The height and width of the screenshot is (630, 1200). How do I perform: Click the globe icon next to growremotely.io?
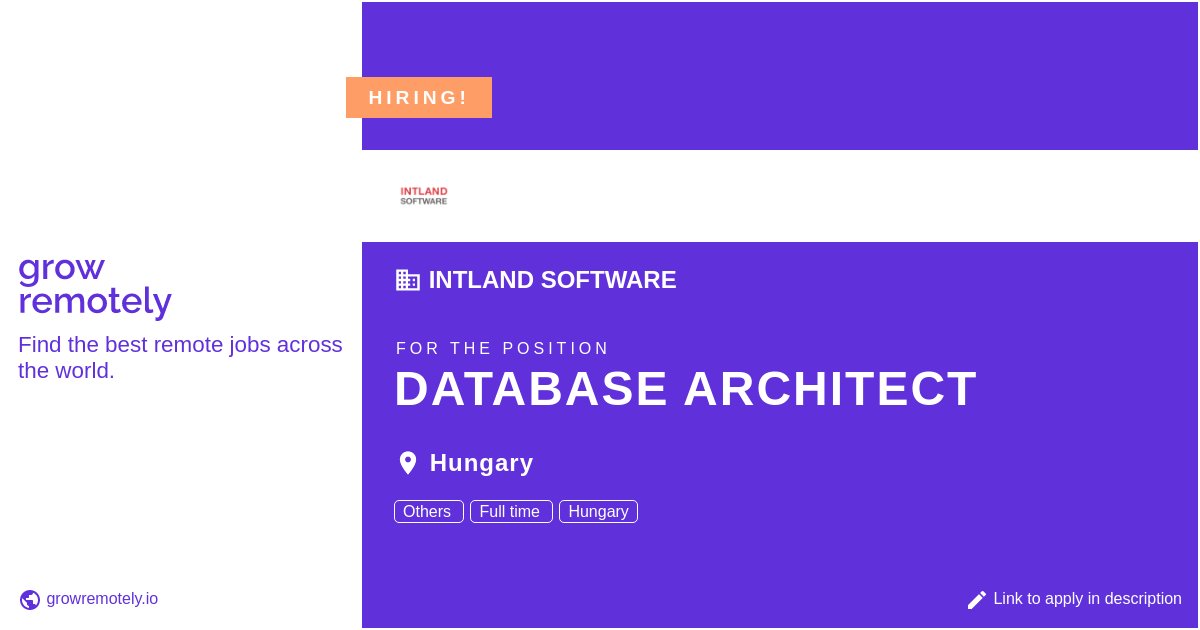30,599
